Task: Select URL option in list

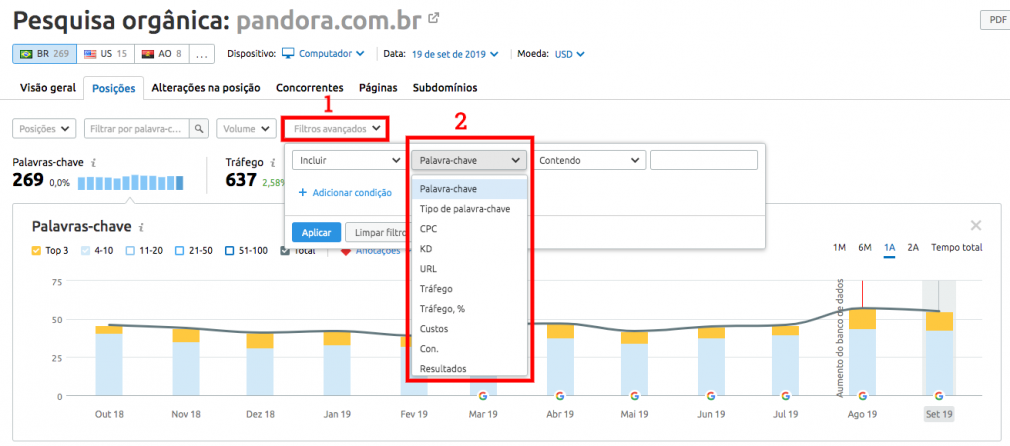Action: click(x=470, y=269)
